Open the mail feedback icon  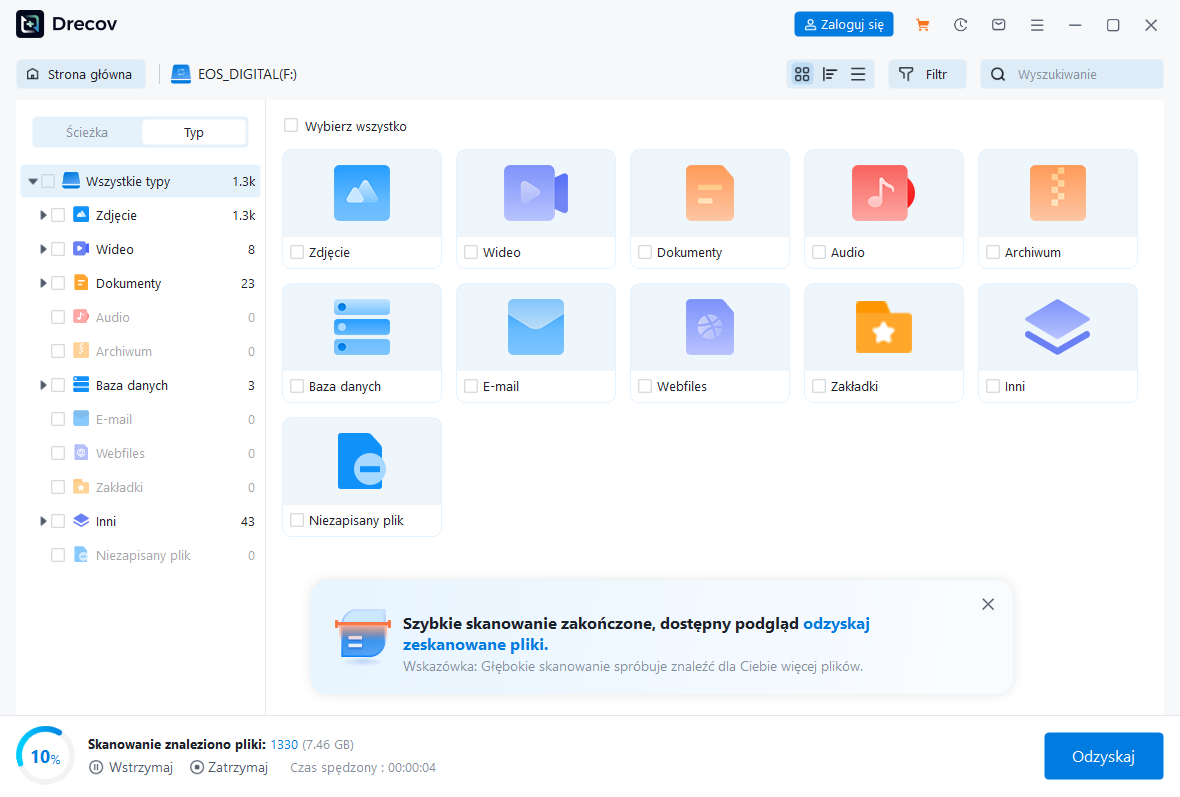998,25
